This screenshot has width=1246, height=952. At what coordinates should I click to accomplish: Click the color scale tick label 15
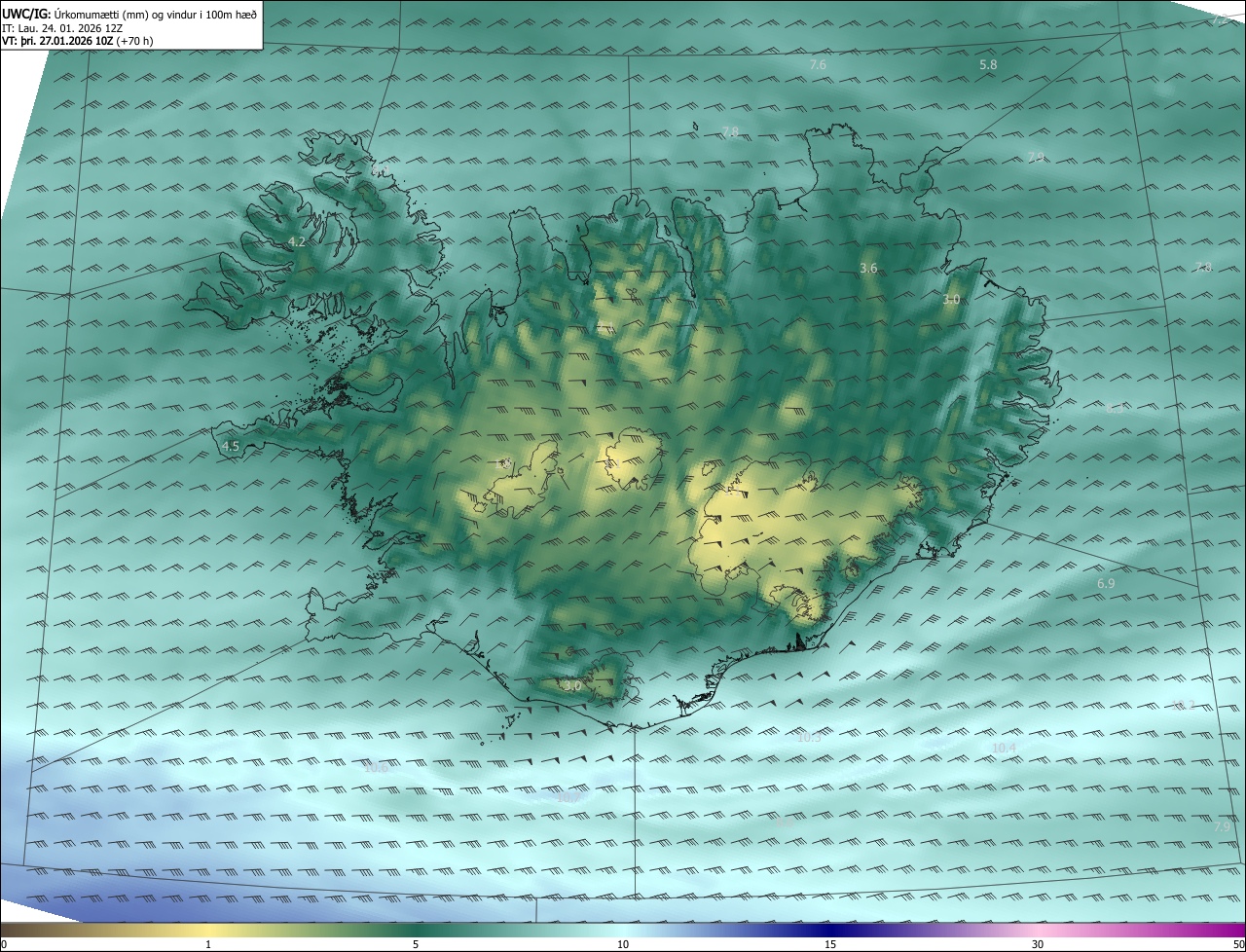click(x=830, y=945)
